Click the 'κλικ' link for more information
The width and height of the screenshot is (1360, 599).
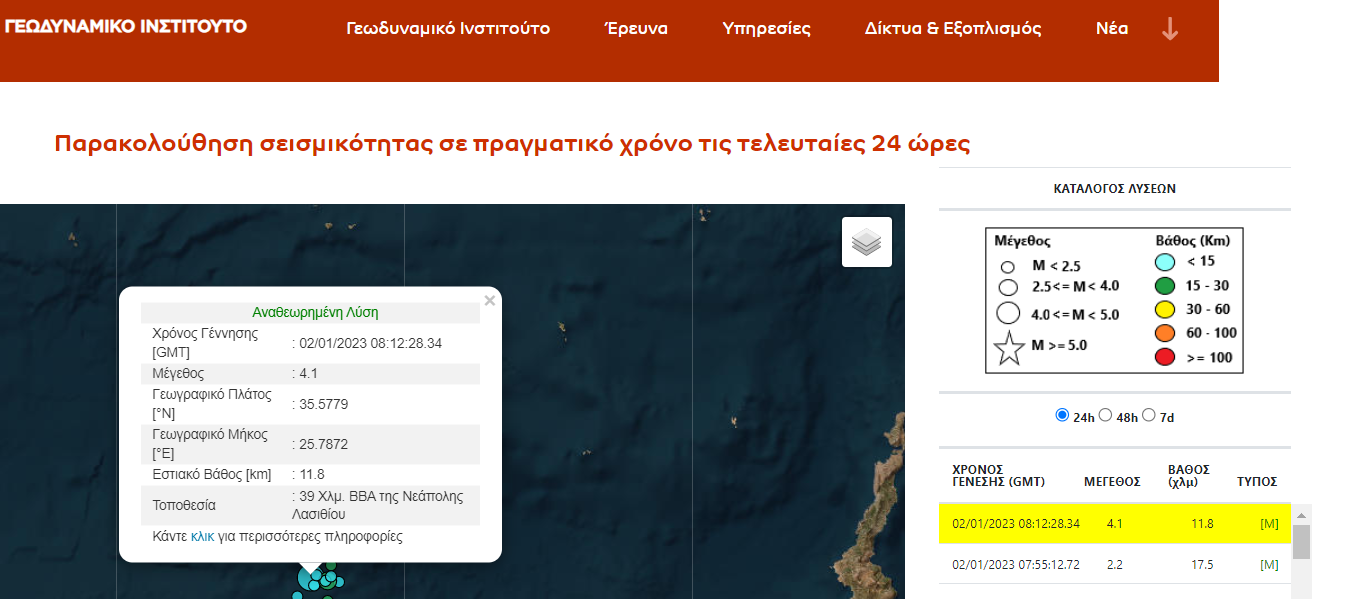[x=203, y=536]
